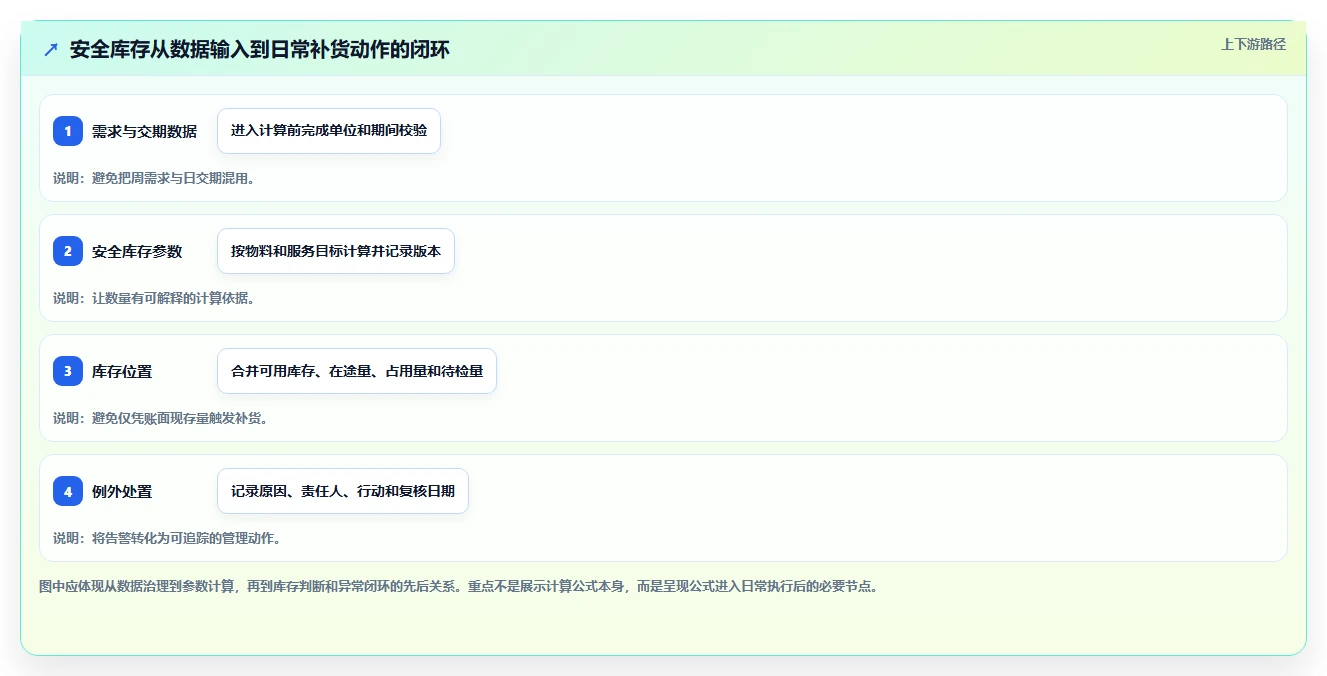The height and width of the screenshot is (676, 1327).
Task: Click the 需求与交期数据 step label
Action: pyautogui.click(x=144, y=131)
